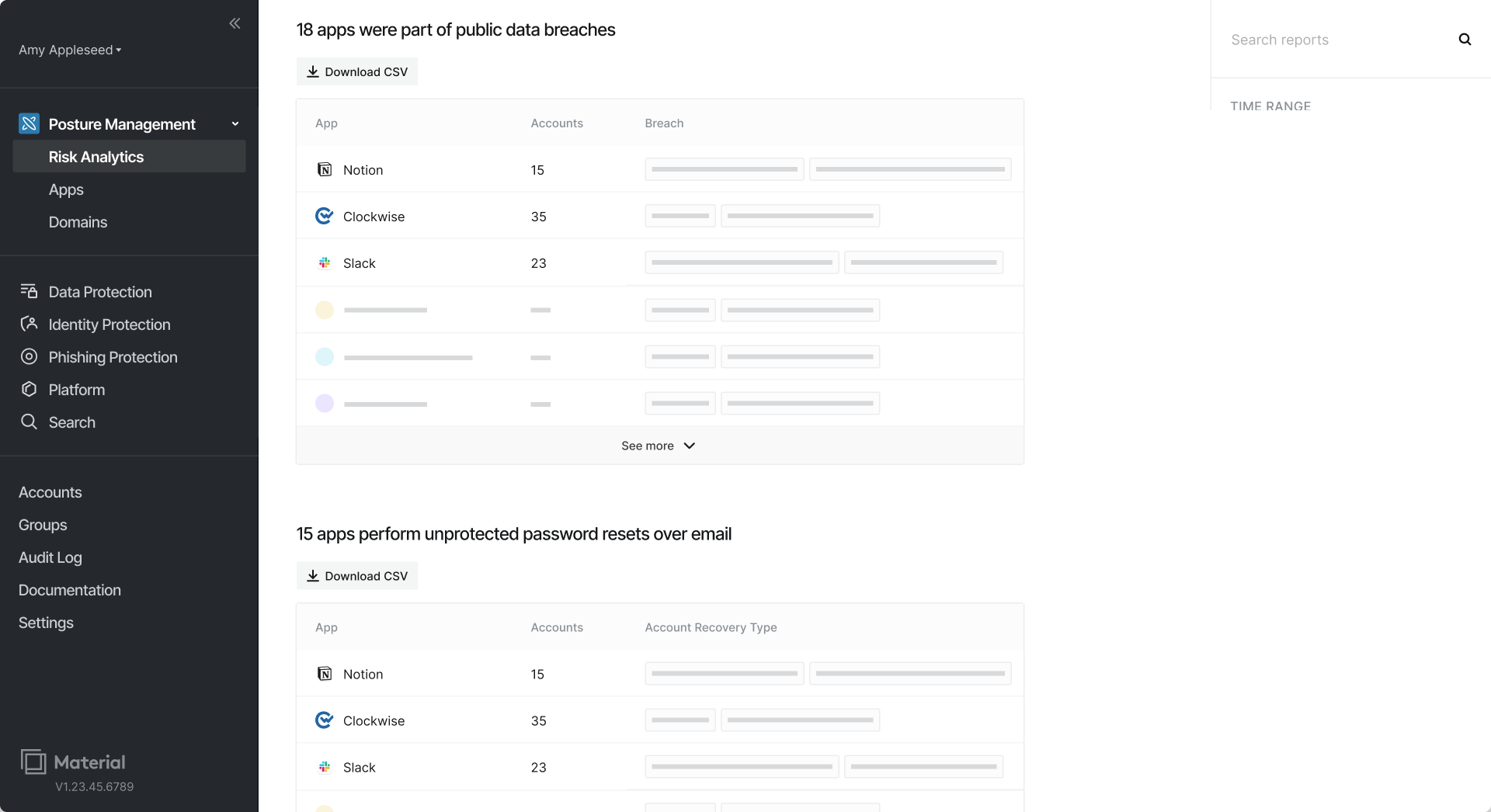Collapse the Posture Management section chevron
The image size is (1491, 812).
[x=235, y=124]
